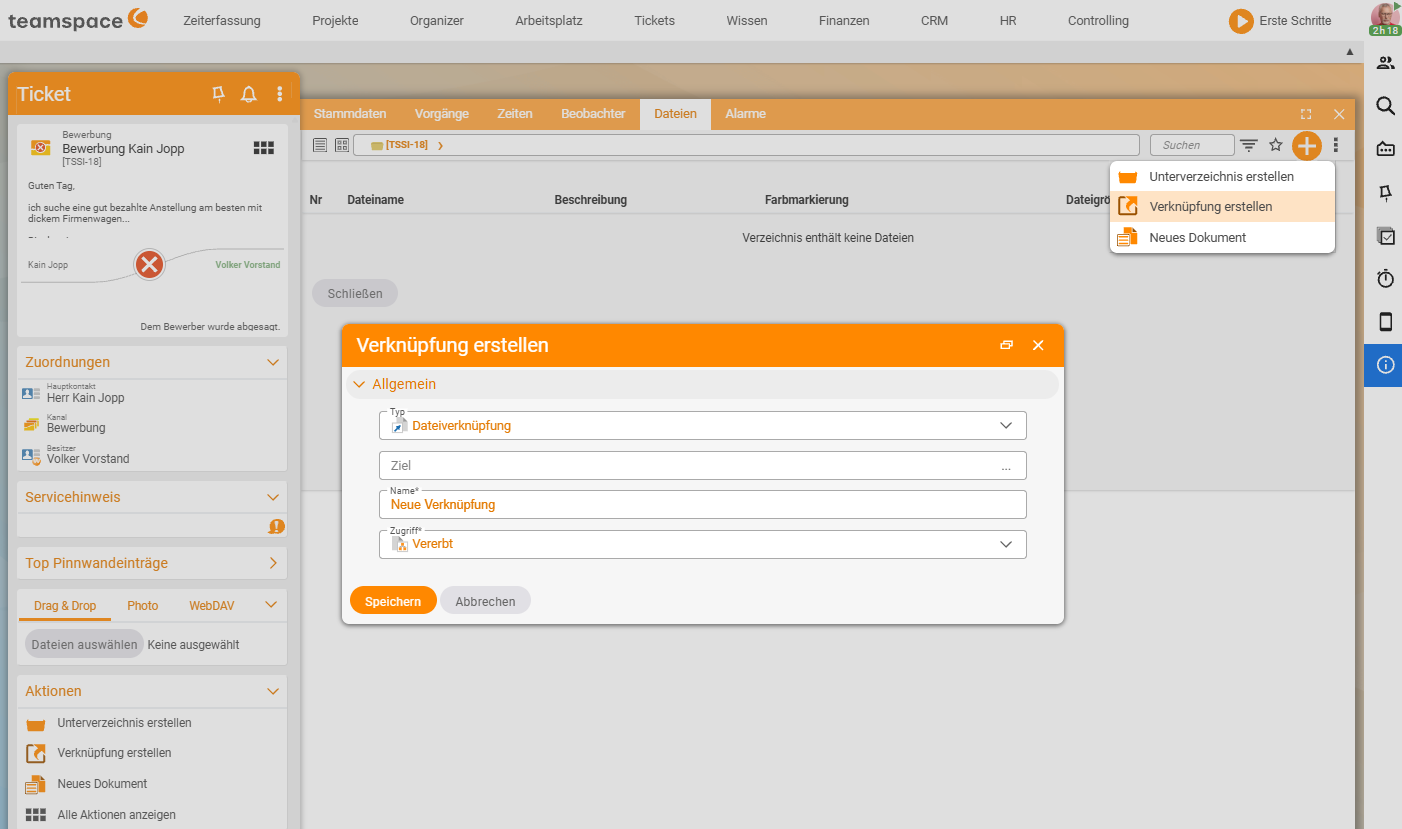Click the red rejected status circle icon

point(149,265)
